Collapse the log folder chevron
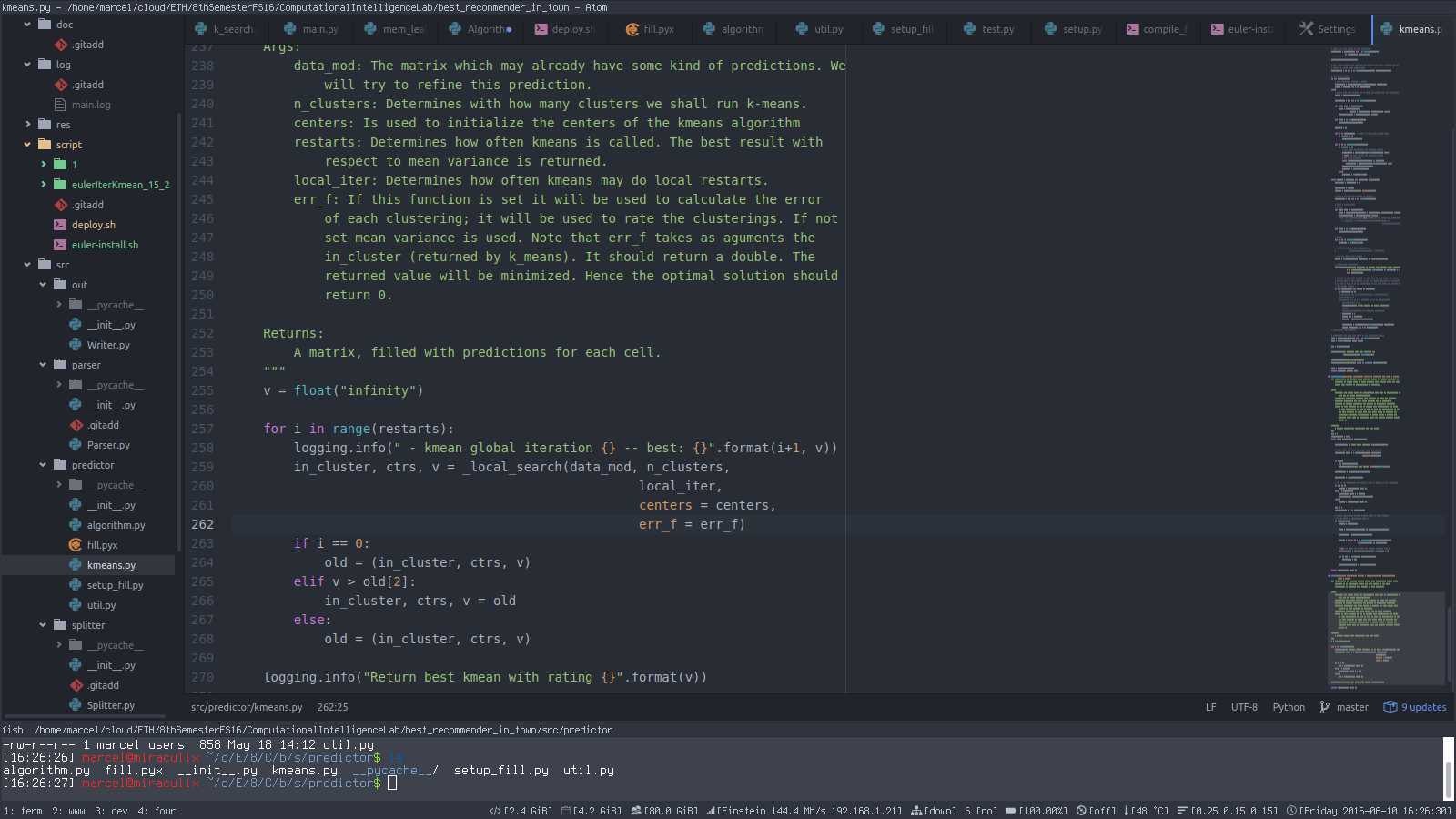 tap(27, 65)
